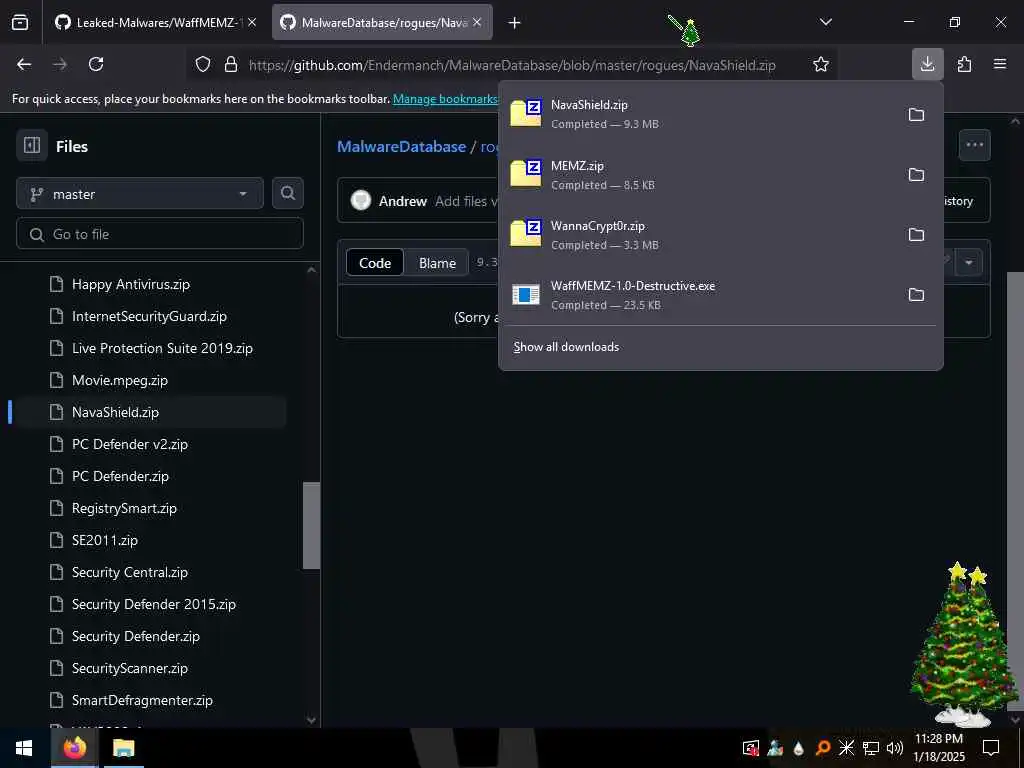Open Happy Antivirus.zip in file tree
Viewport: 1024px width, 768px height.
(131, 284)
